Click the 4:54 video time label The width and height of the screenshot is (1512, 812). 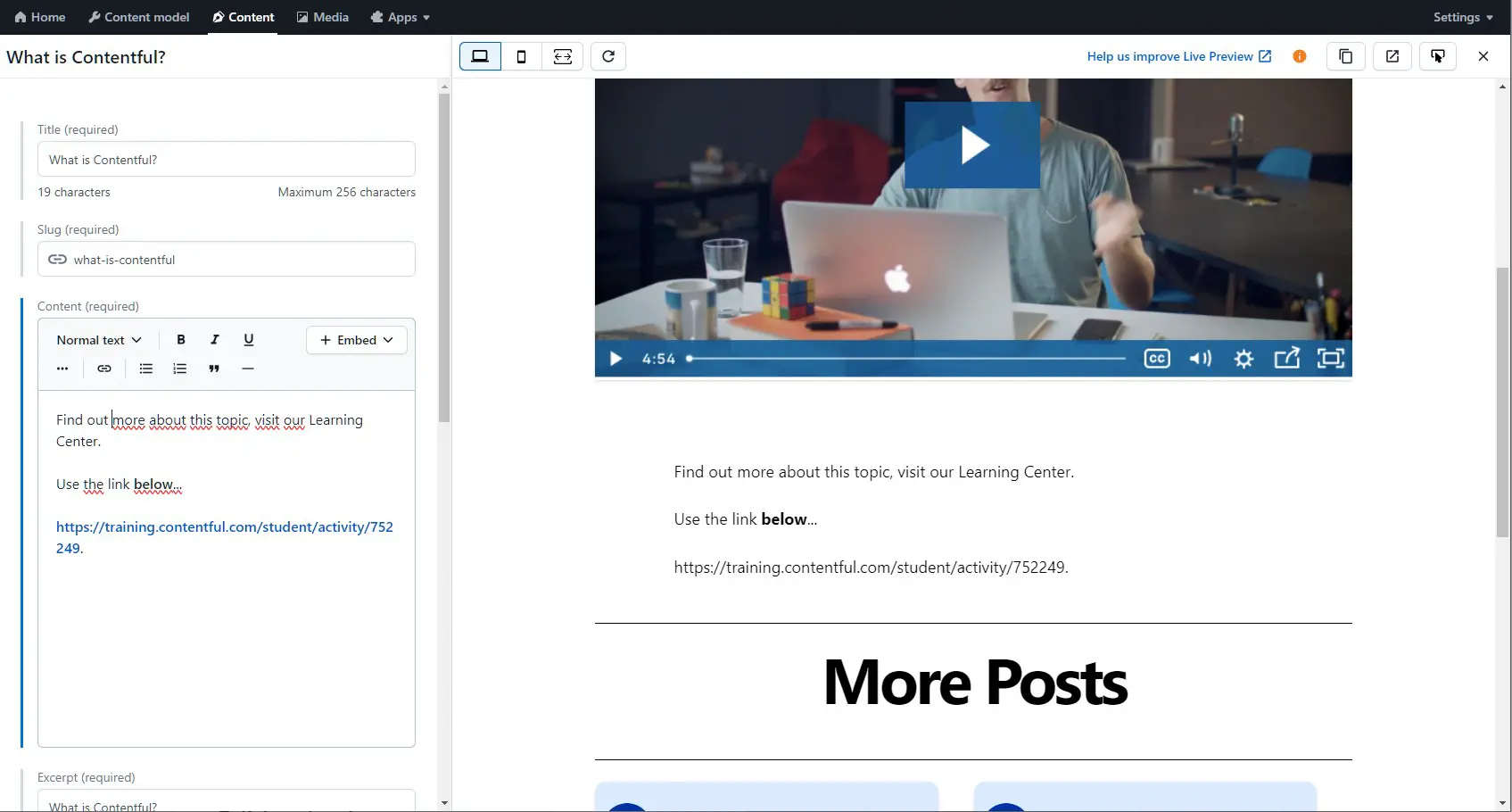pyautogui.click(x=658, y=359)
